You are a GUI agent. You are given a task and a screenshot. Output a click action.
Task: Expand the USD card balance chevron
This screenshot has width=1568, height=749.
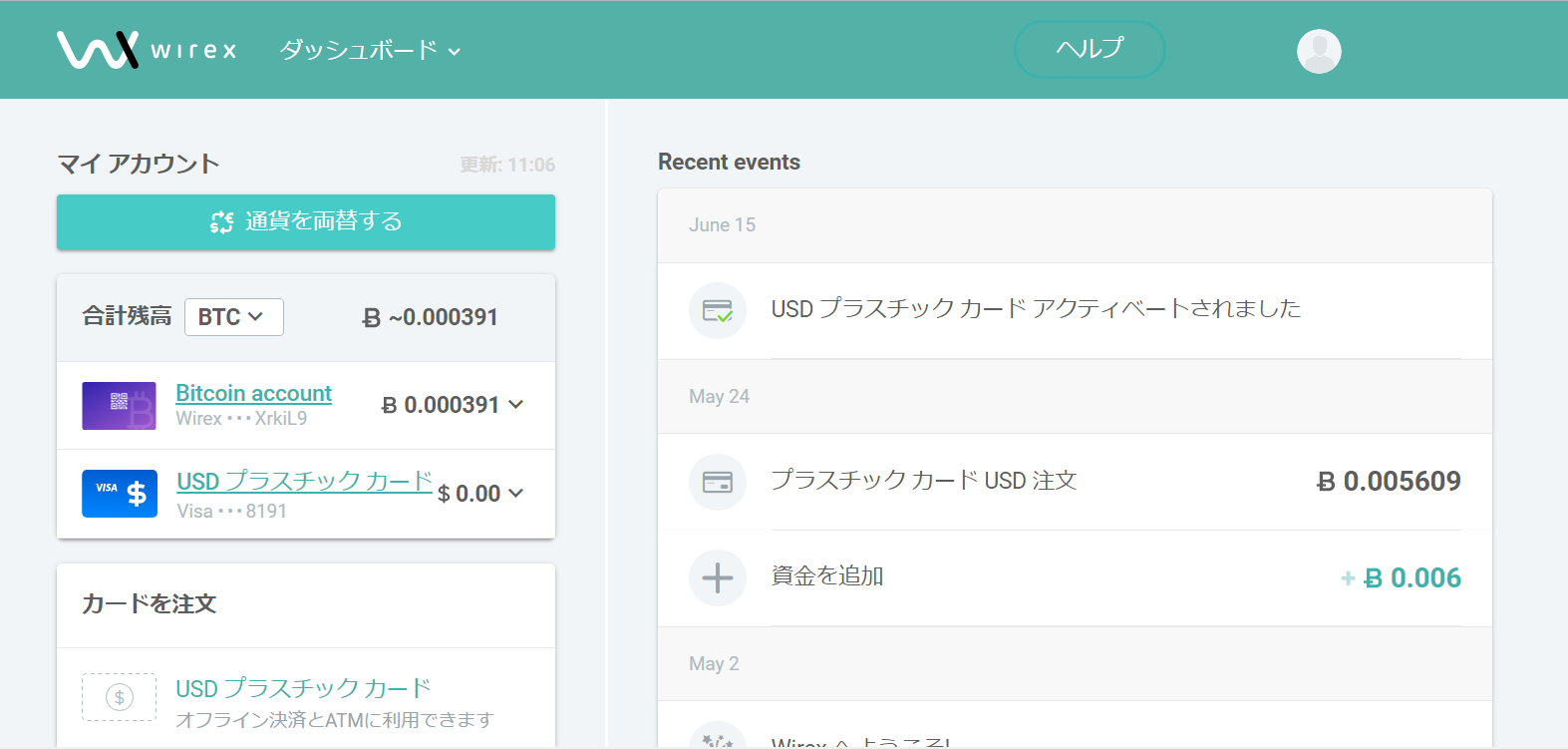[516, 494]
